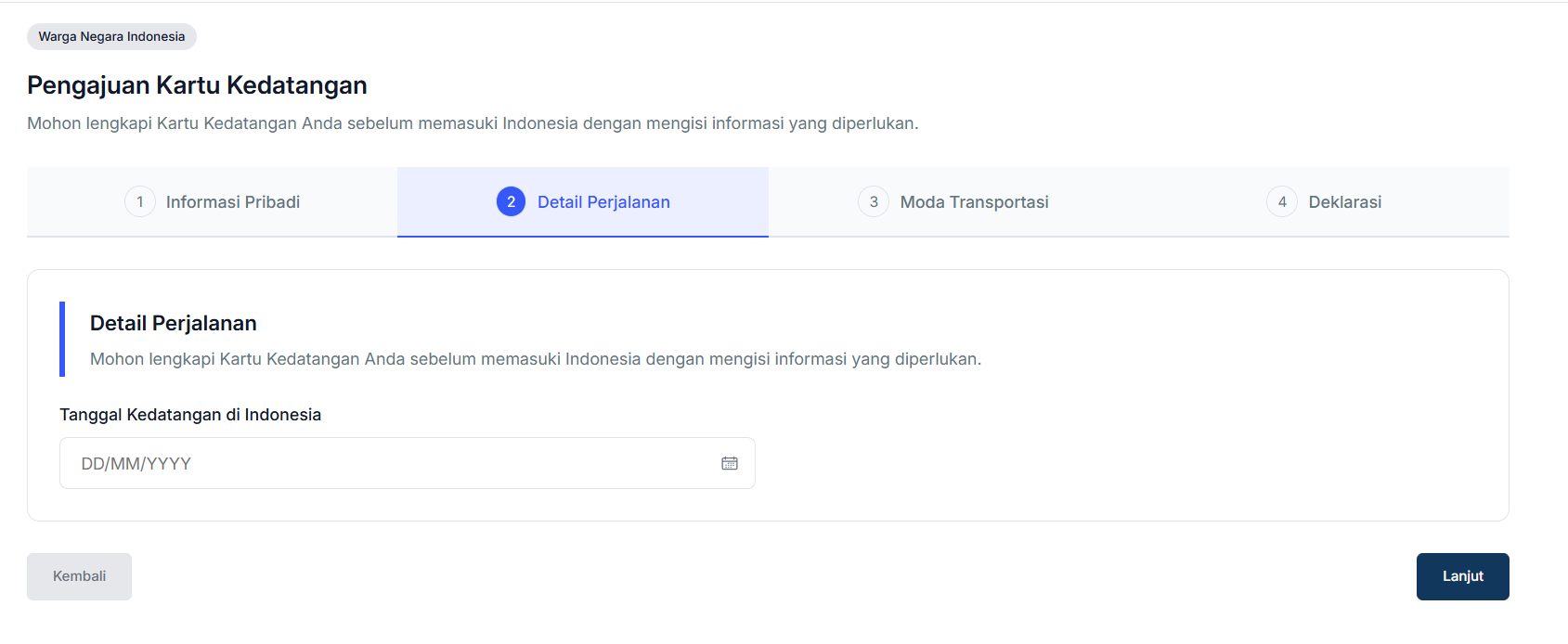Open the Deklarasi tab

tap(1344, 202)
